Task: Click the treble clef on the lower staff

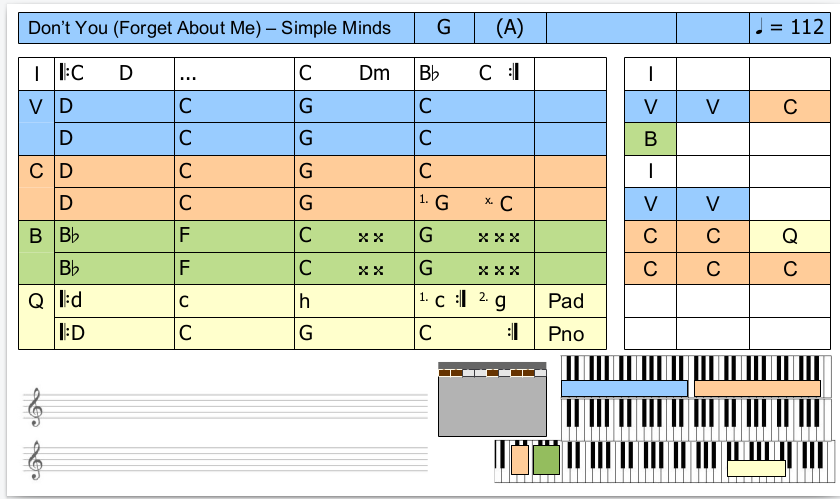Action: 35,460
